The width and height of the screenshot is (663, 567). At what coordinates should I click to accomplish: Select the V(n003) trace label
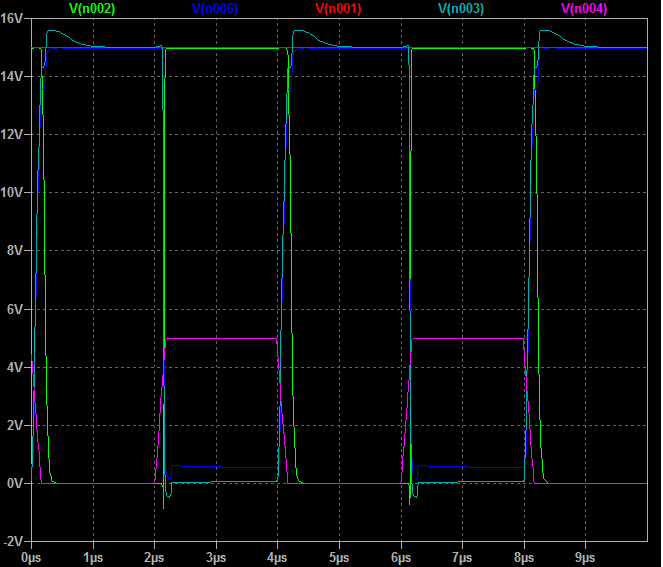[461, 8]
